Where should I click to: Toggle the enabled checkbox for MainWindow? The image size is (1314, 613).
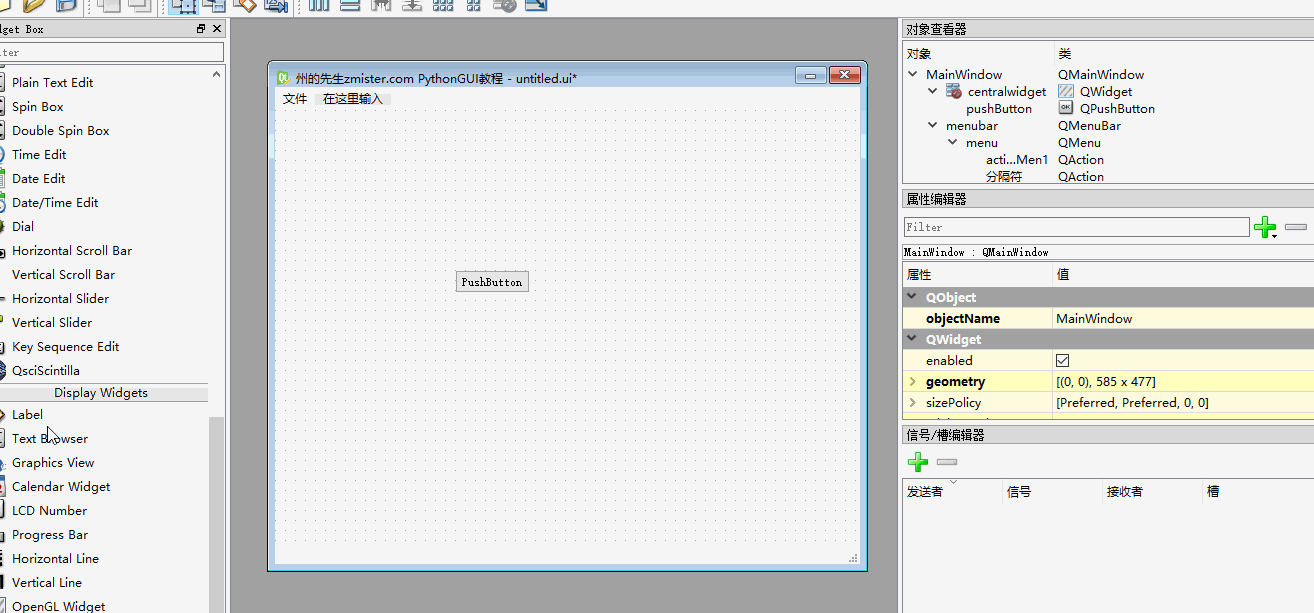(x=1062, y=360)
